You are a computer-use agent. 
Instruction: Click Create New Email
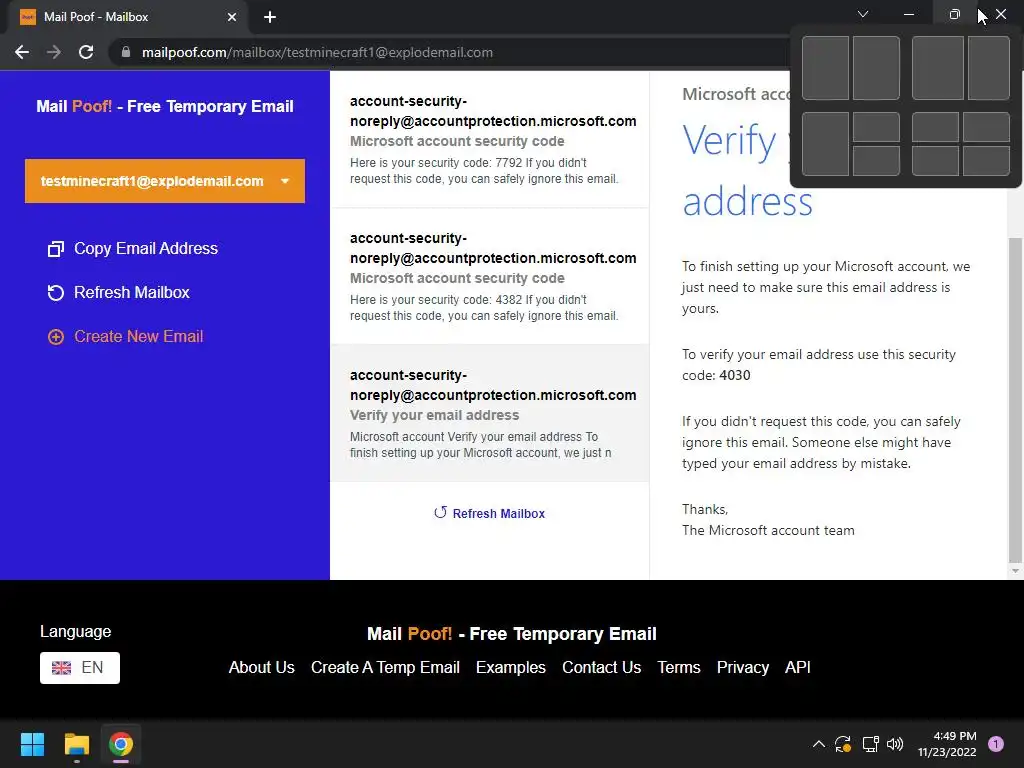click(126, 336)
